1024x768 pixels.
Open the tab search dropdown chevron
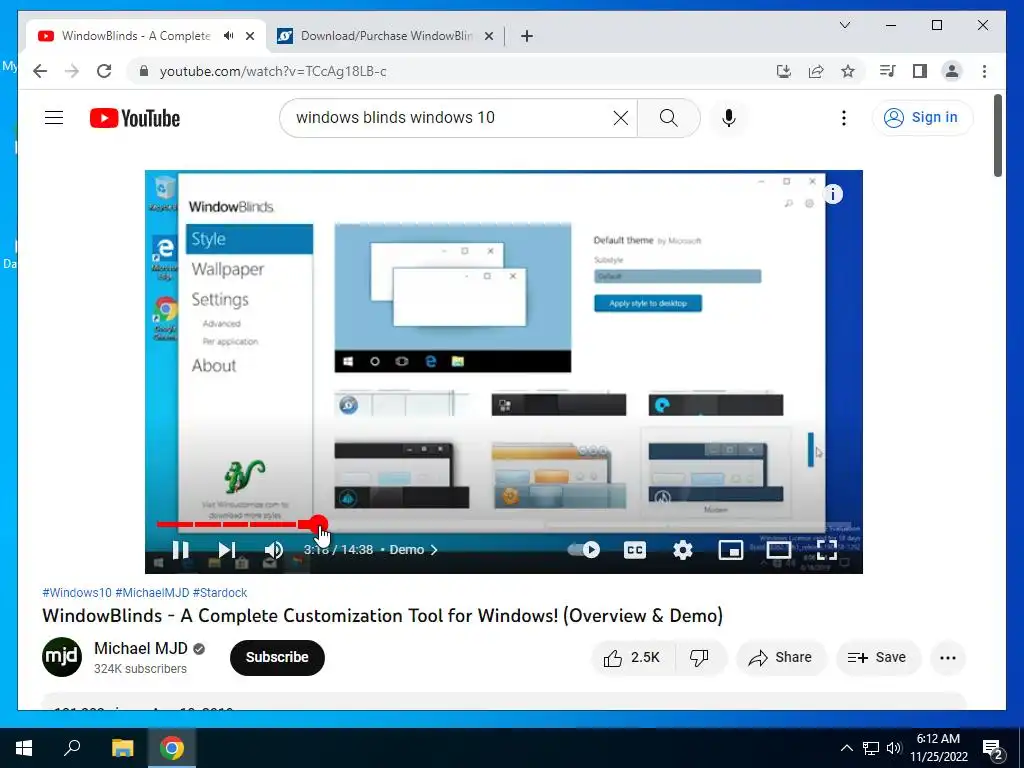pyautogui.click(x=844, y=25)
